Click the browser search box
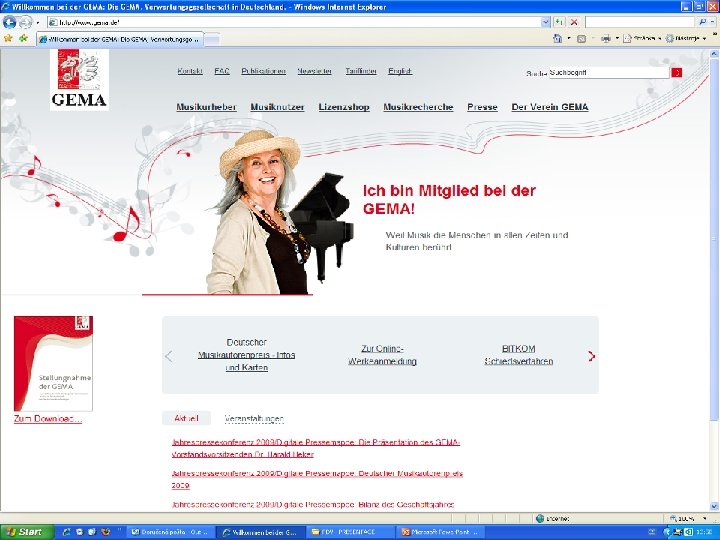Screen dimensions: 720x540 click(x=640, y=22)
